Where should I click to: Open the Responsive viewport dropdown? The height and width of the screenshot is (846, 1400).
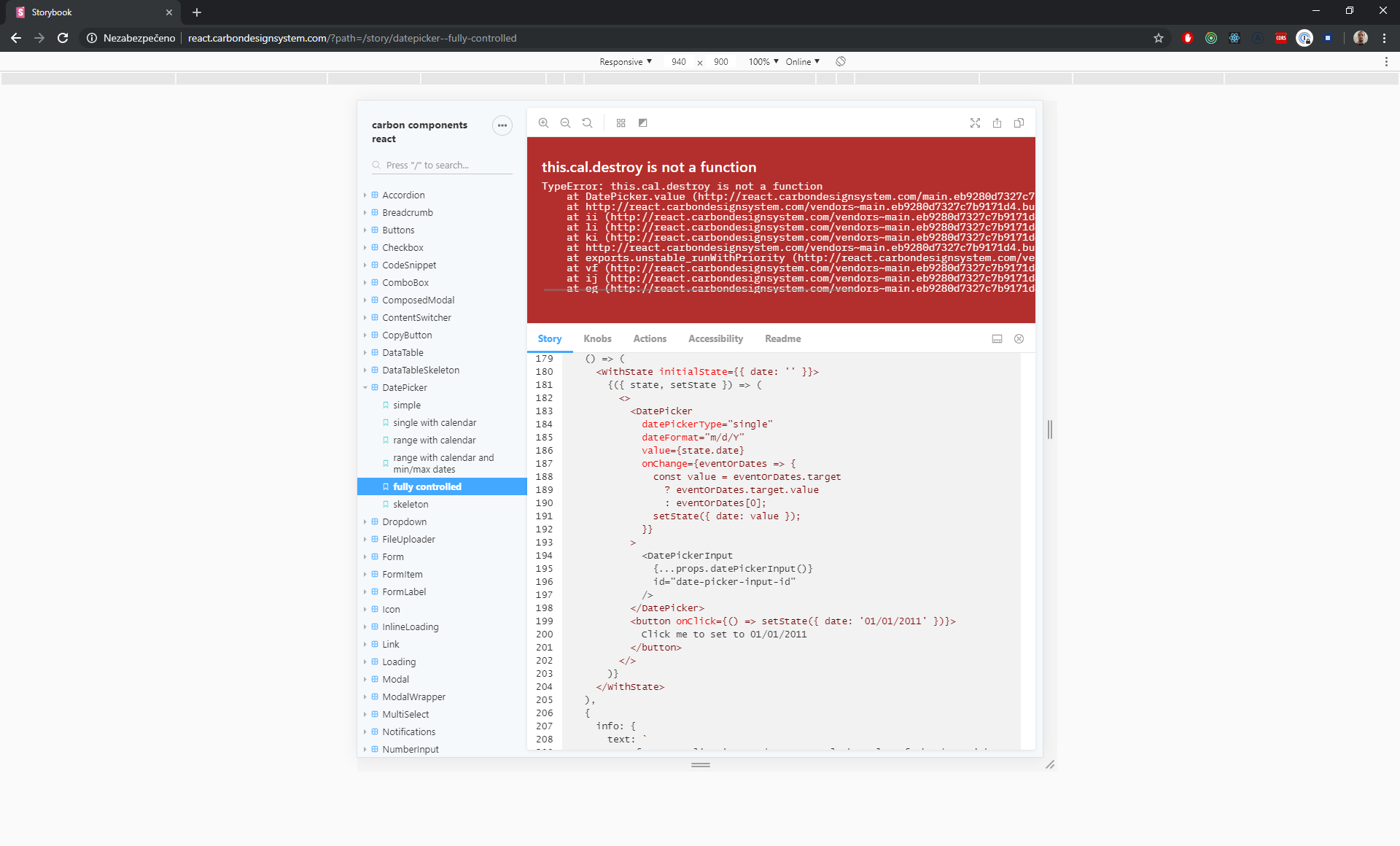(x=625, y=61)
